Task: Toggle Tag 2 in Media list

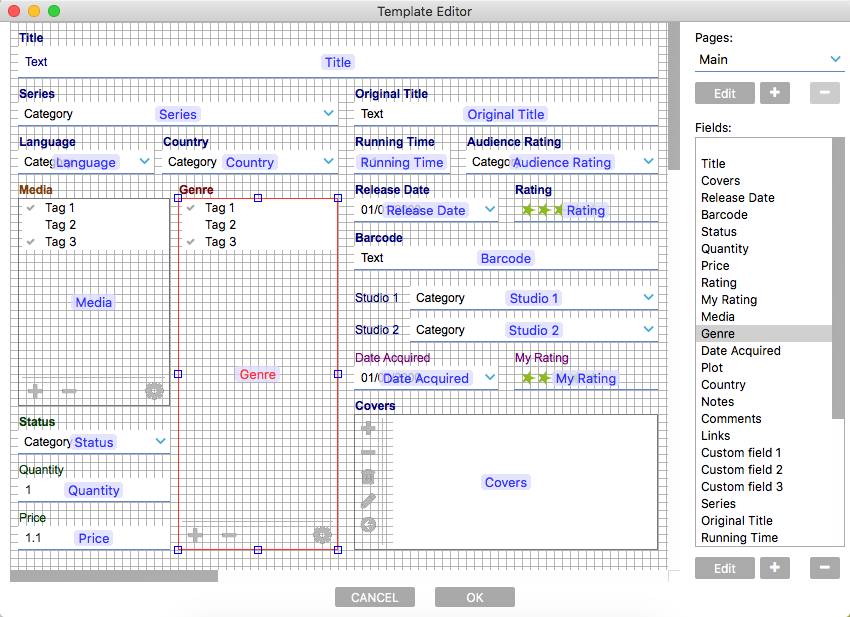Action: pos(60,224)
